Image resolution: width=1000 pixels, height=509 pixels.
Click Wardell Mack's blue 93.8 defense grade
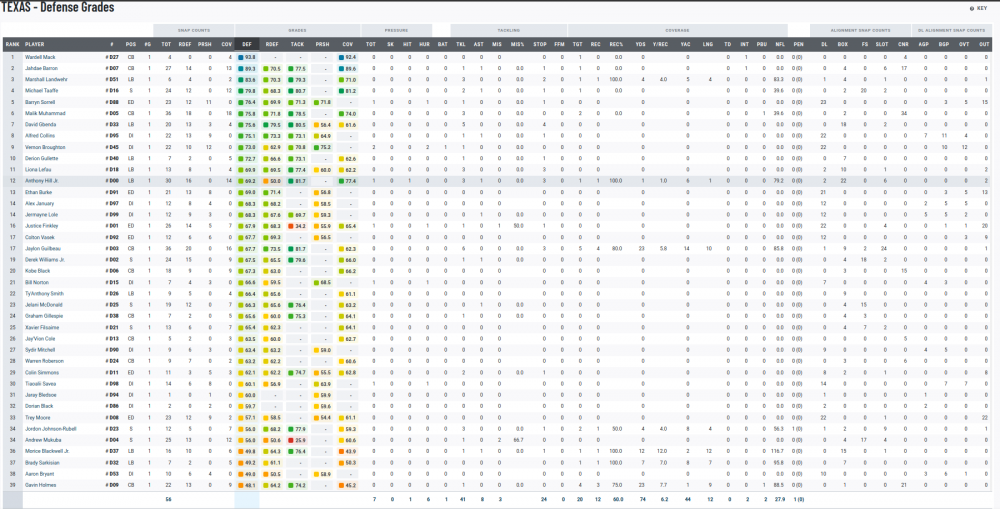point(248,57)
